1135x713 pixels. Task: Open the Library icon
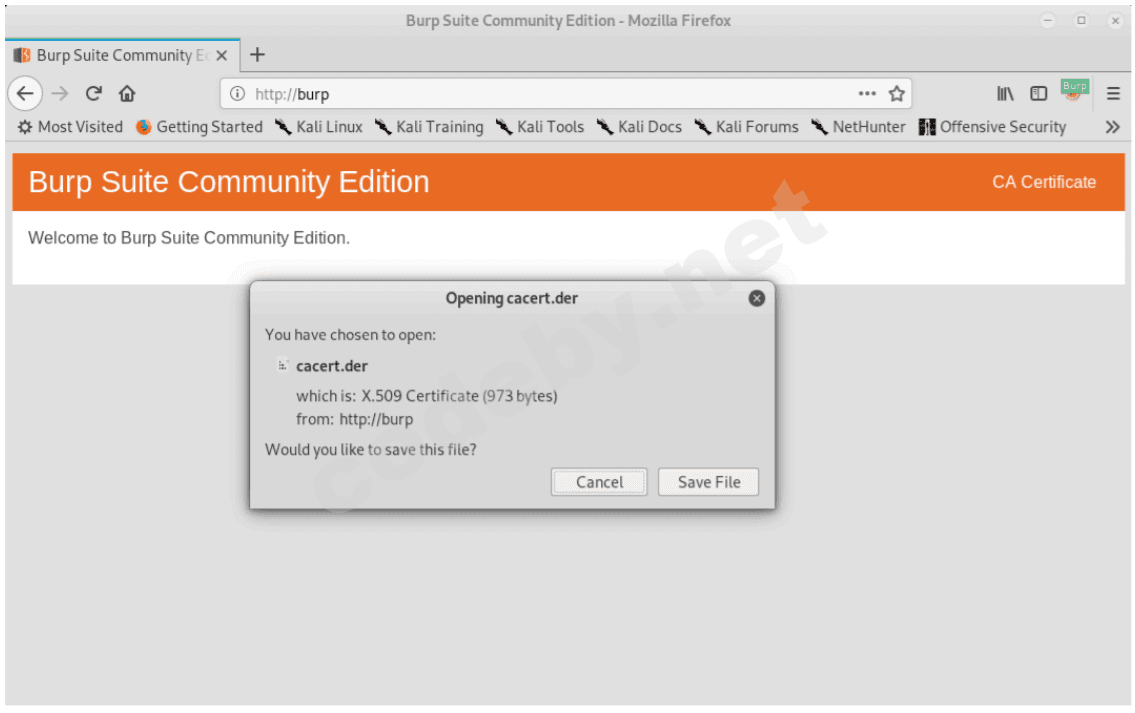[1005, 93]
